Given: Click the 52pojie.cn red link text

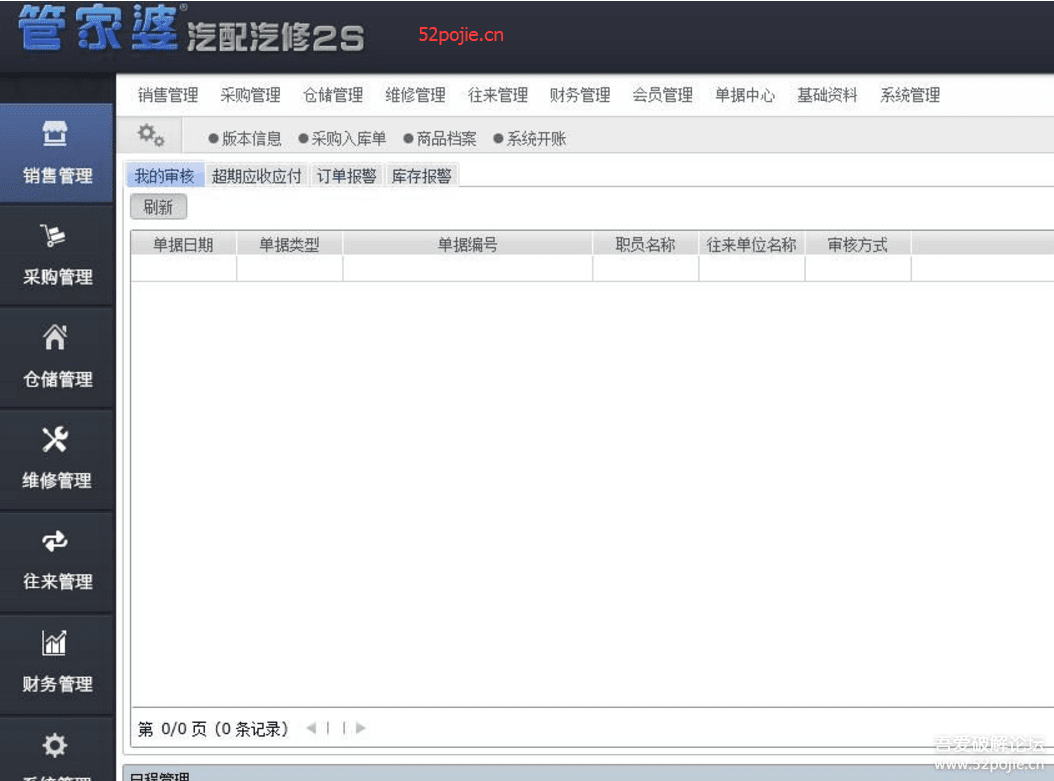Looking at the screenshot, I should (x=460, y=35).
